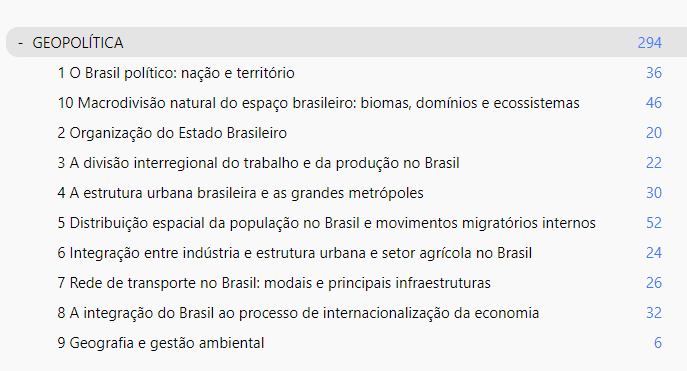687x371 pixels.
Task: Open topic 5 Distribuição espacial da população
Action: [326, 223]
